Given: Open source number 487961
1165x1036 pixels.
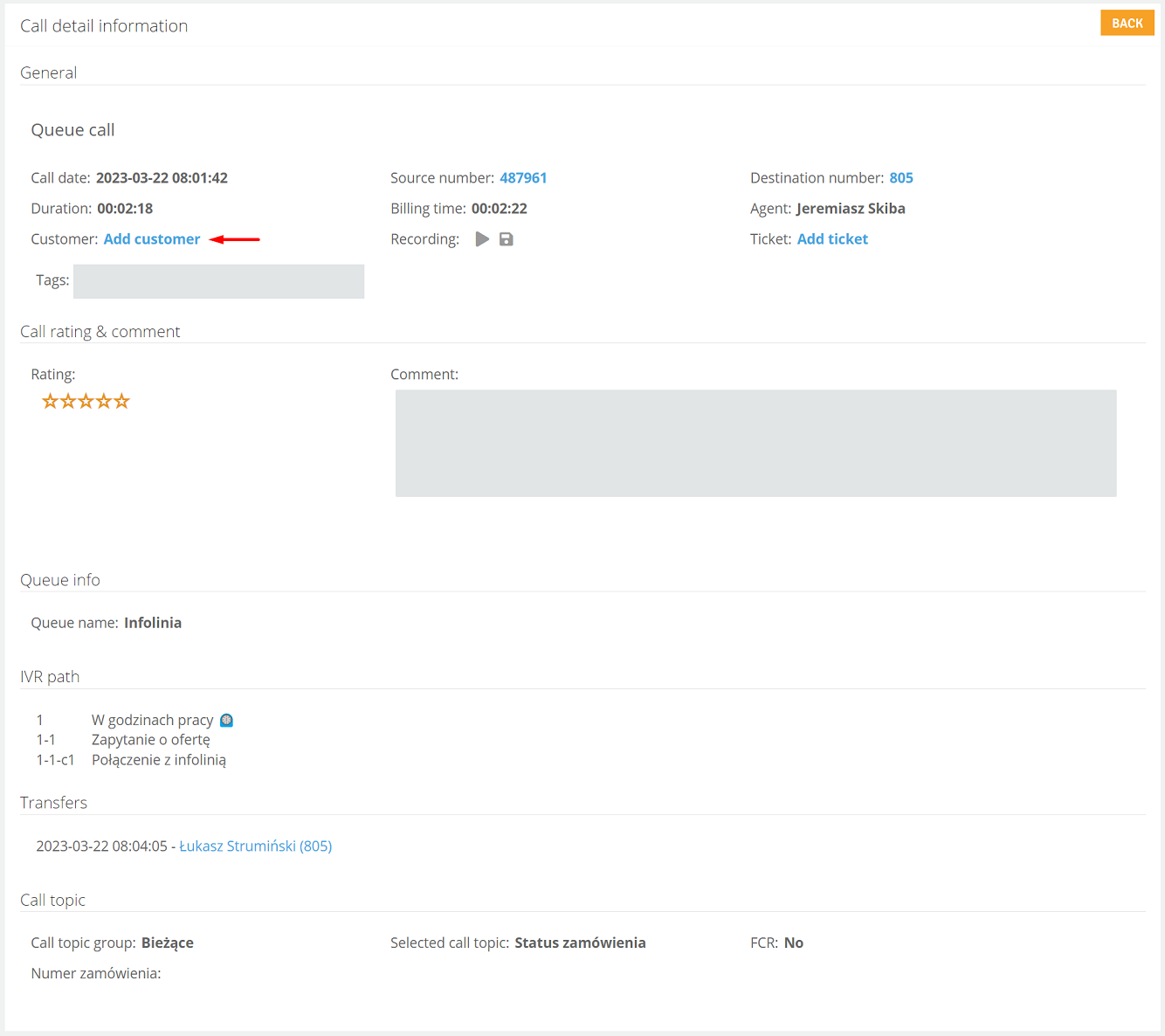Looking at the screenshot, I should click(x=523, y=178).
